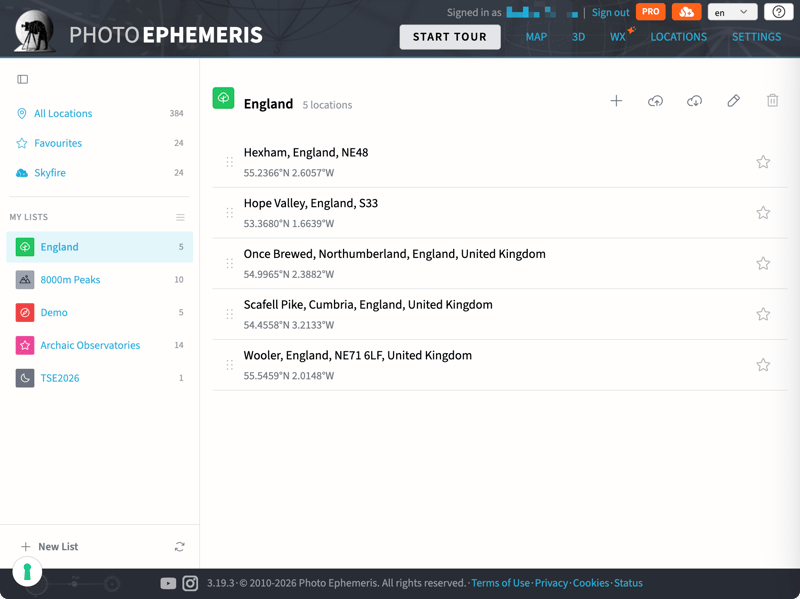The height and width of the screenshot is (599, 800).
Task: Click the START TOUR button
Action: [450, 37]
